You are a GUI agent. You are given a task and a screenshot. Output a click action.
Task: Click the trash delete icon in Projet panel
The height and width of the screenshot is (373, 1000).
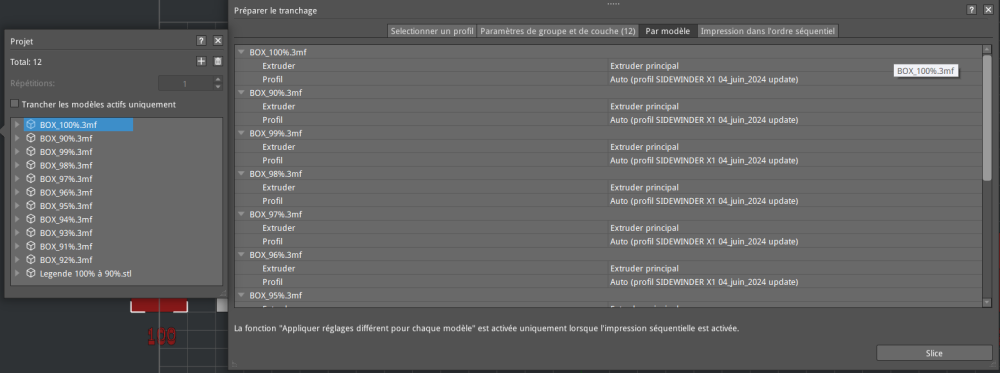coord(217,61)
